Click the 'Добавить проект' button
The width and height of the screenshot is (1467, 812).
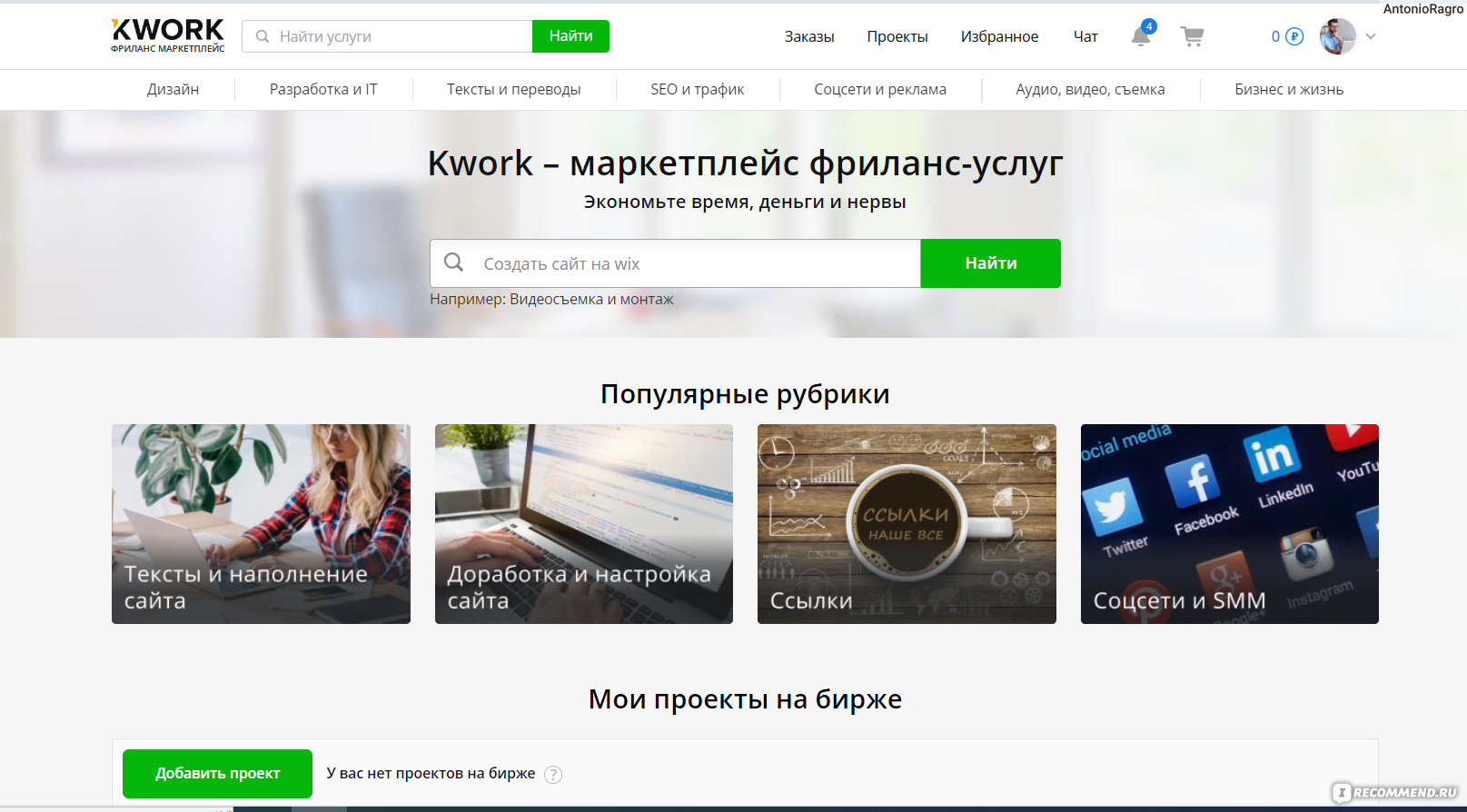(217, 774)
